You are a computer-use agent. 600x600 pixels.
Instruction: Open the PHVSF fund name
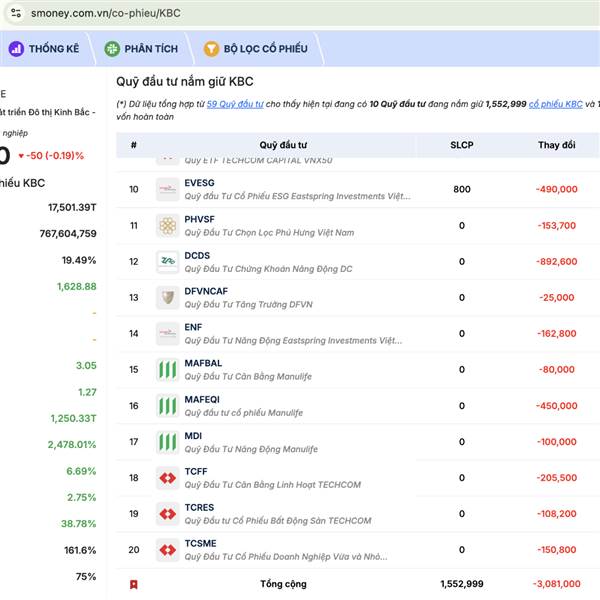199,219
